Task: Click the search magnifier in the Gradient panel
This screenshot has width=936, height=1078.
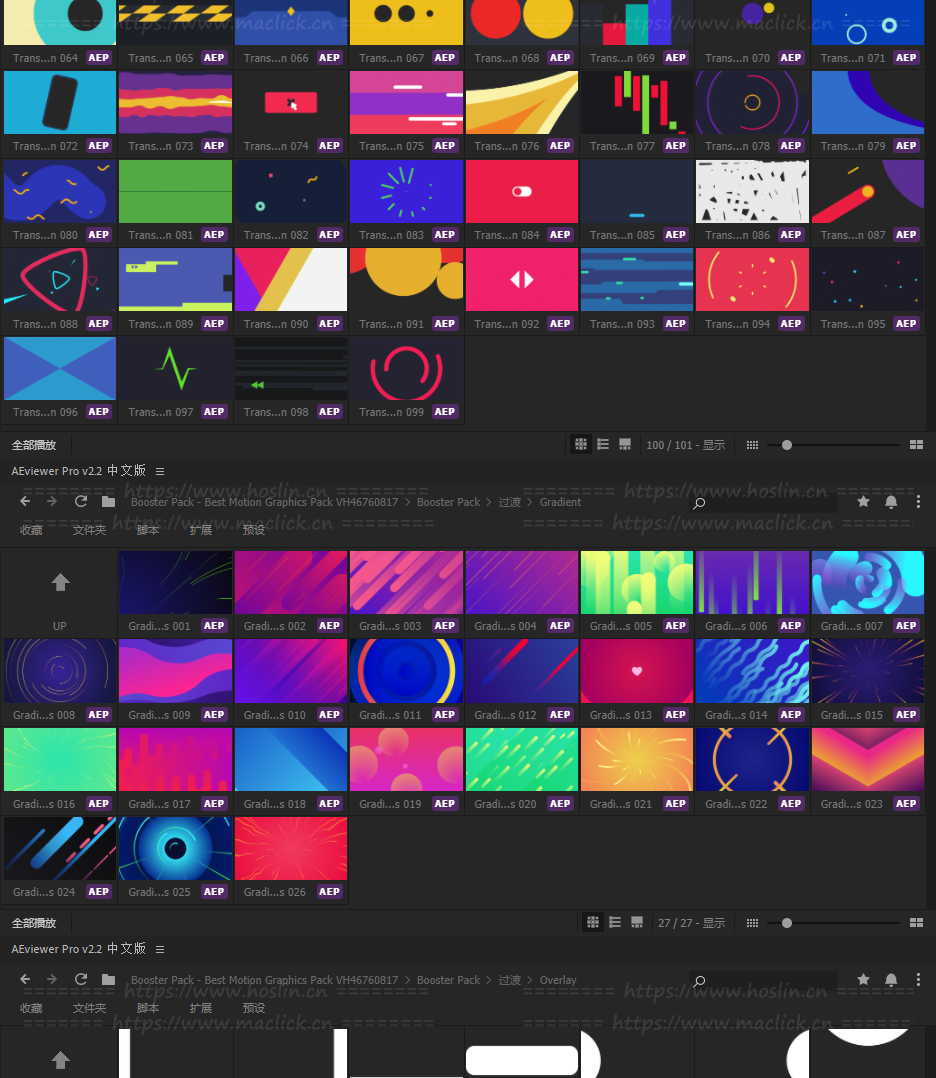Action: (x=699, y=503)
